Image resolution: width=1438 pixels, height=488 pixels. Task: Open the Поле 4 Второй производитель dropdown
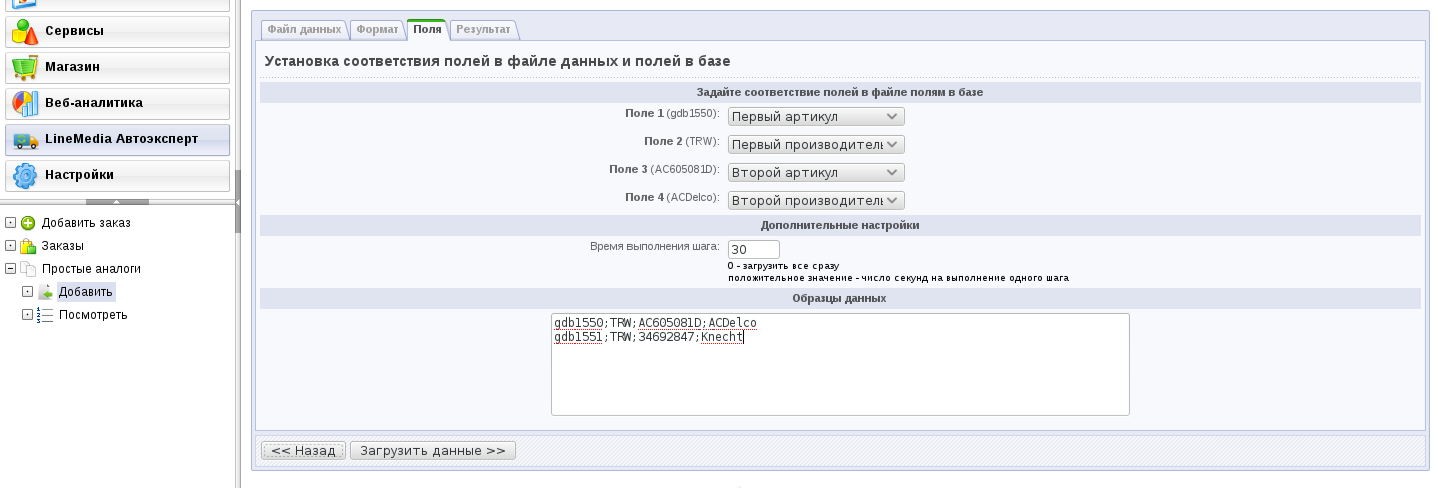click(815, 201)
